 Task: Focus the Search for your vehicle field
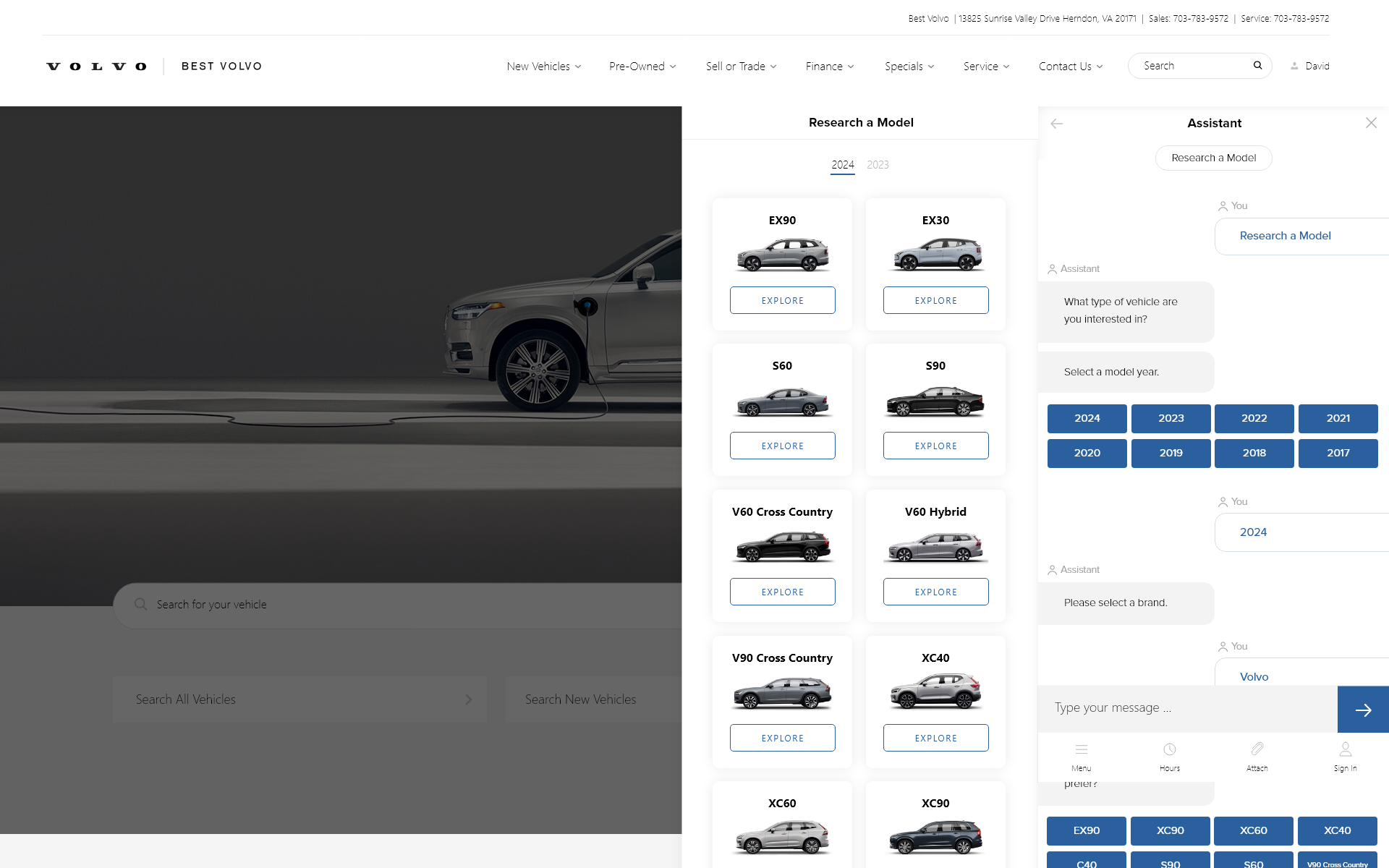click(x=398, y=605)
